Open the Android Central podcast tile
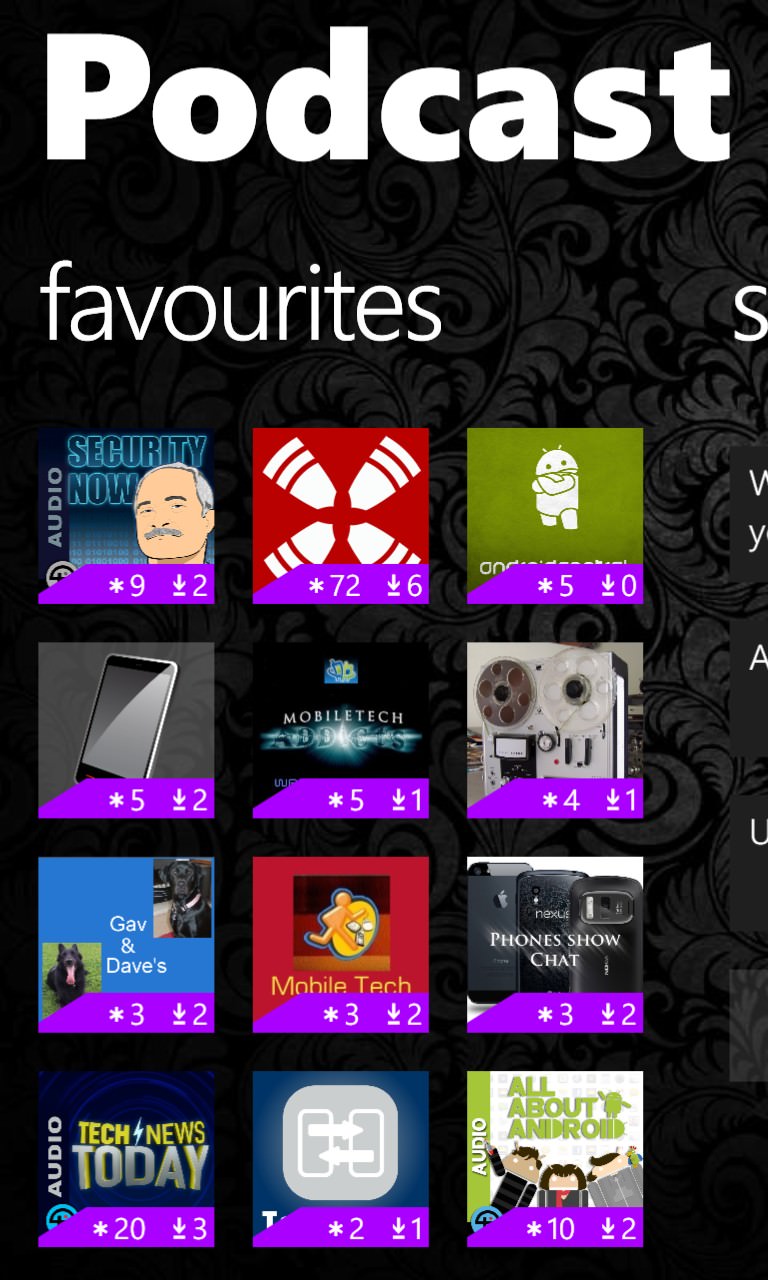The height and width of the screenshot is (1280, 768). point(555,516)
